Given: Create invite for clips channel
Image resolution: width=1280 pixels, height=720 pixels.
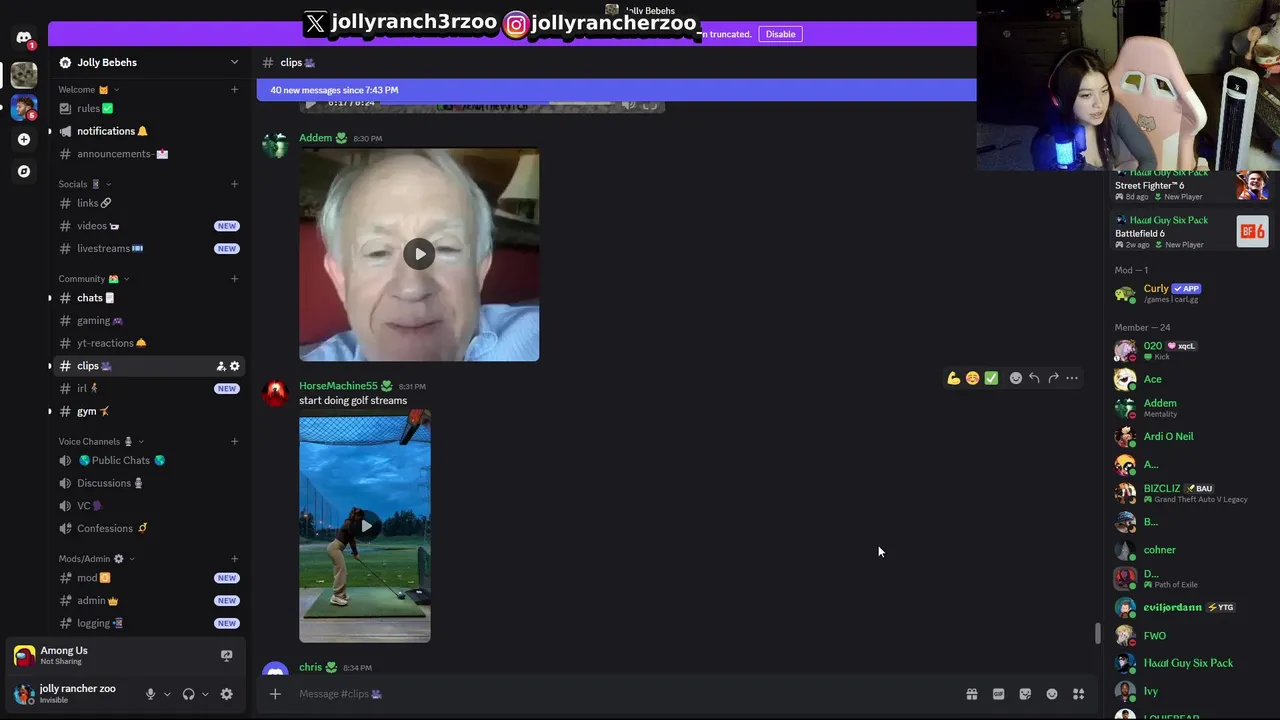Looking at the screenshot, I should [221, 366].
